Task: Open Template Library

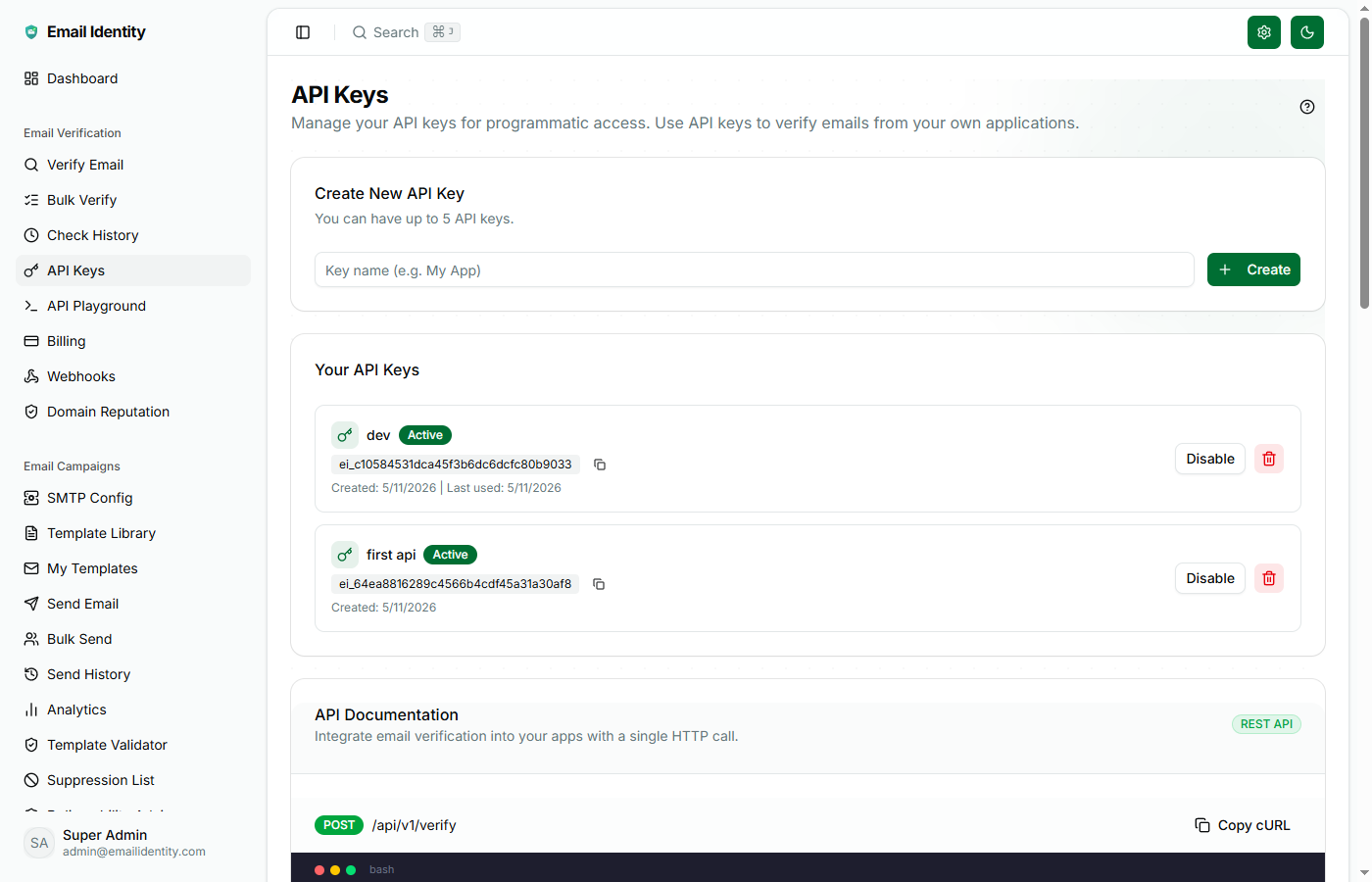Action: point(133,533)
